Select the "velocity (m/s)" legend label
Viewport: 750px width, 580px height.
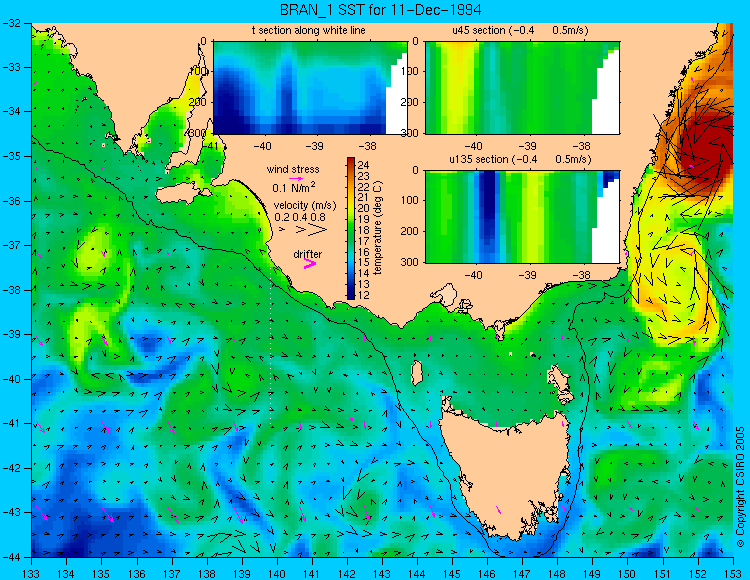[305, 205]
